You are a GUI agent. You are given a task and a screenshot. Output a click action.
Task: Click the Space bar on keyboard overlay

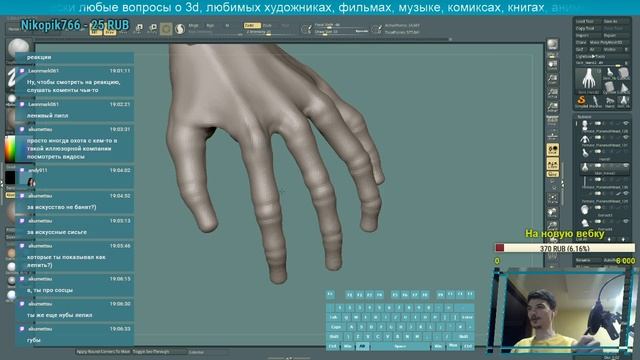click(400, 346)
